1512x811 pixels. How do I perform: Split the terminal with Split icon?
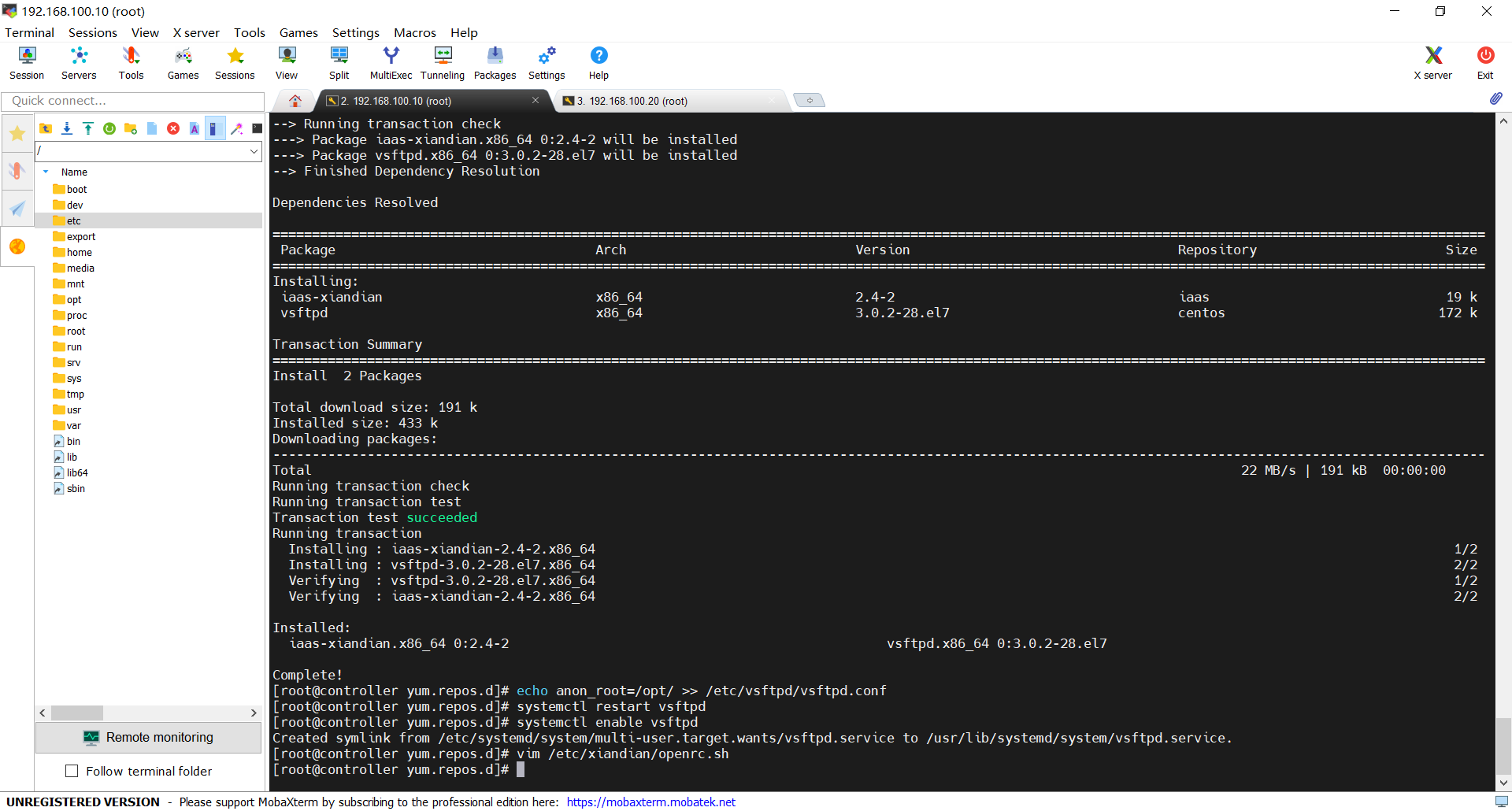(x=339, y=63)
